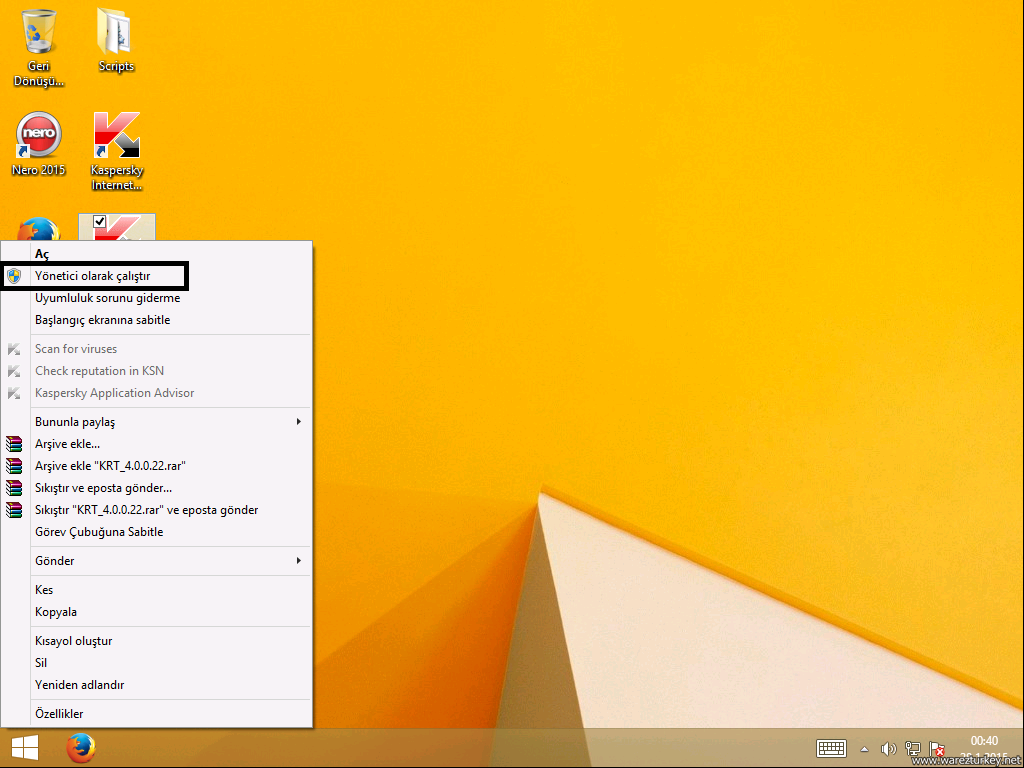The height and width of the screenshot is (768, 1024).
Task: Open the touch keyboard from taskbar
Action: click(x=832, y=748)
